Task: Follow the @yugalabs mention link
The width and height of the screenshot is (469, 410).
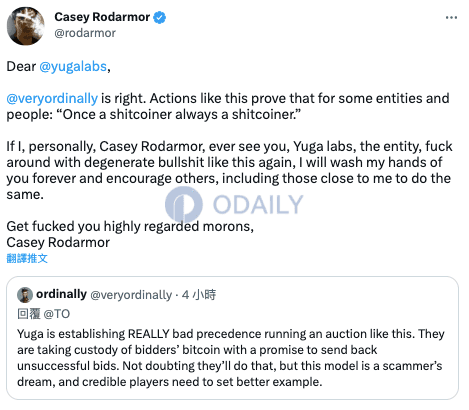Action: click(x=73, y=67)
